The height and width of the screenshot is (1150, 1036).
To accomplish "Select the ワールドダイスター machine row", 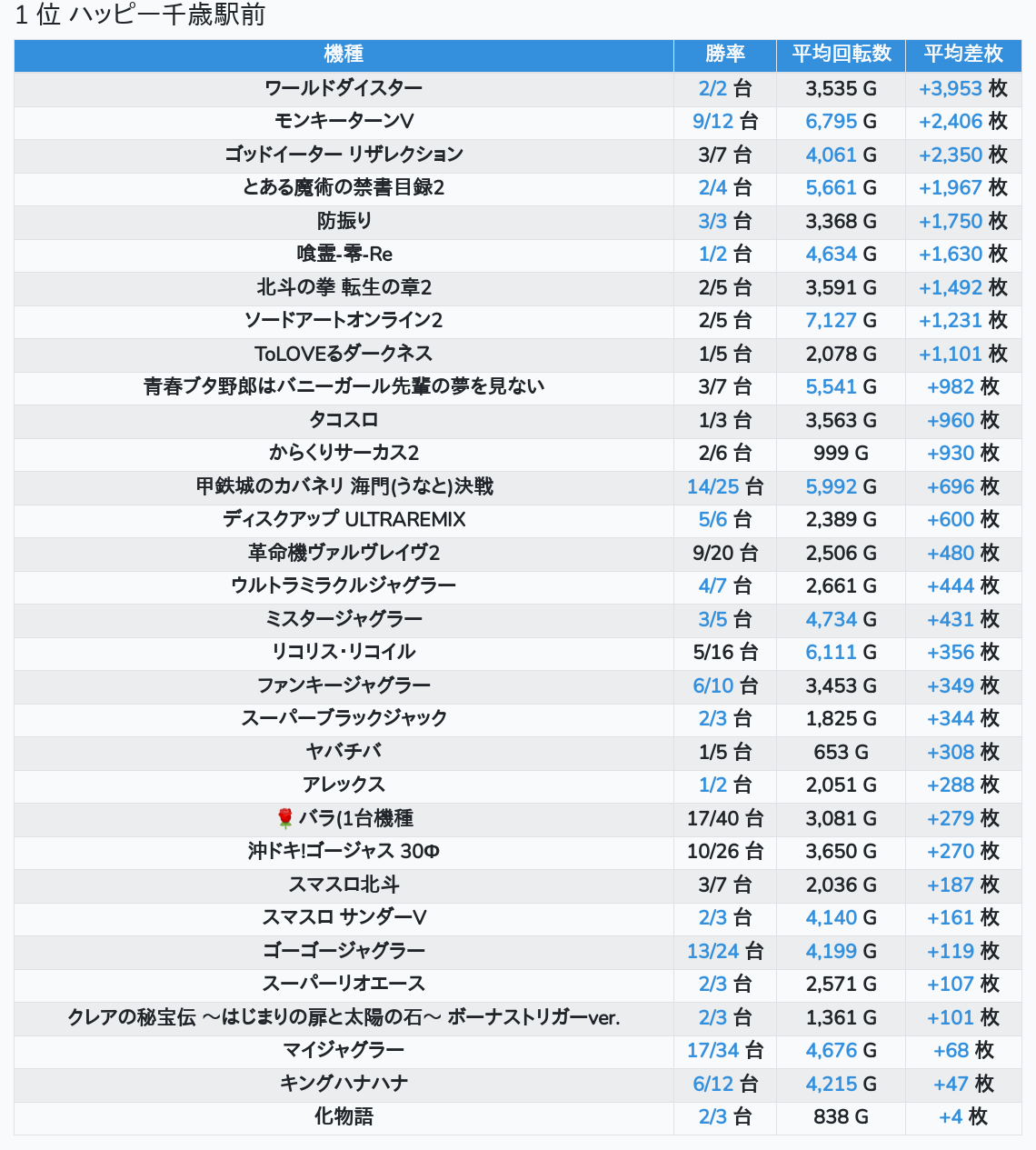I will pos(518,89).
